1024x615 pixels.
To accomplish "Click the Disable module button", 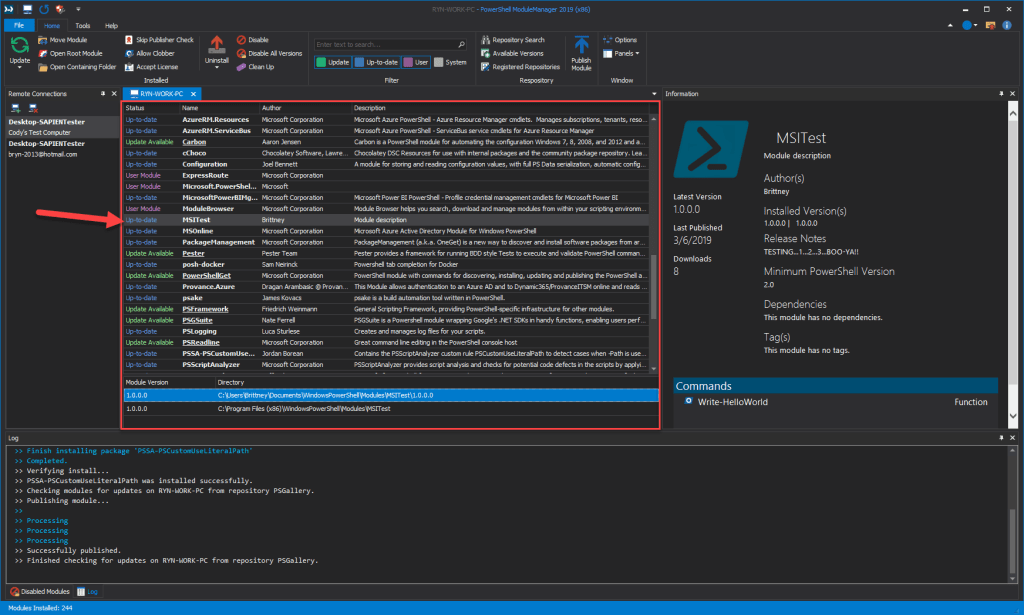I will [x=253, y=40].
